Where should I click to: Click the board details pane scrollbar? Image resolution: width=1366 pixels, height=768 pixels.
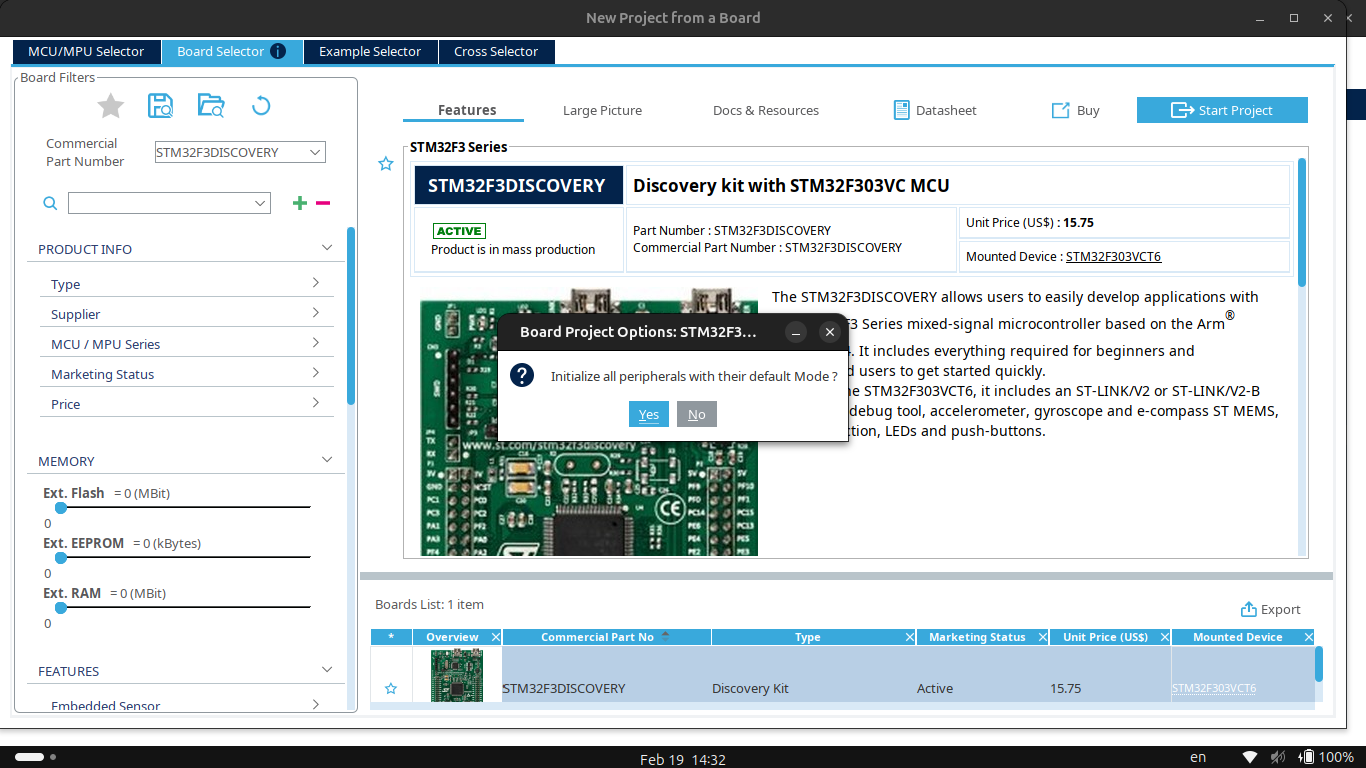[1302, 222]
